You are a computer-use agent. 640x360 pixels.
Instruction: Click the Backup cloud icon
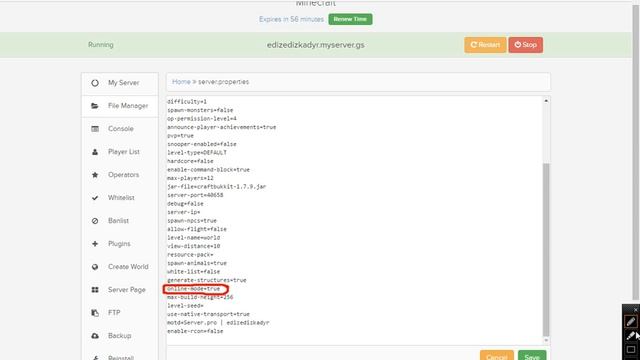(95, 336)
